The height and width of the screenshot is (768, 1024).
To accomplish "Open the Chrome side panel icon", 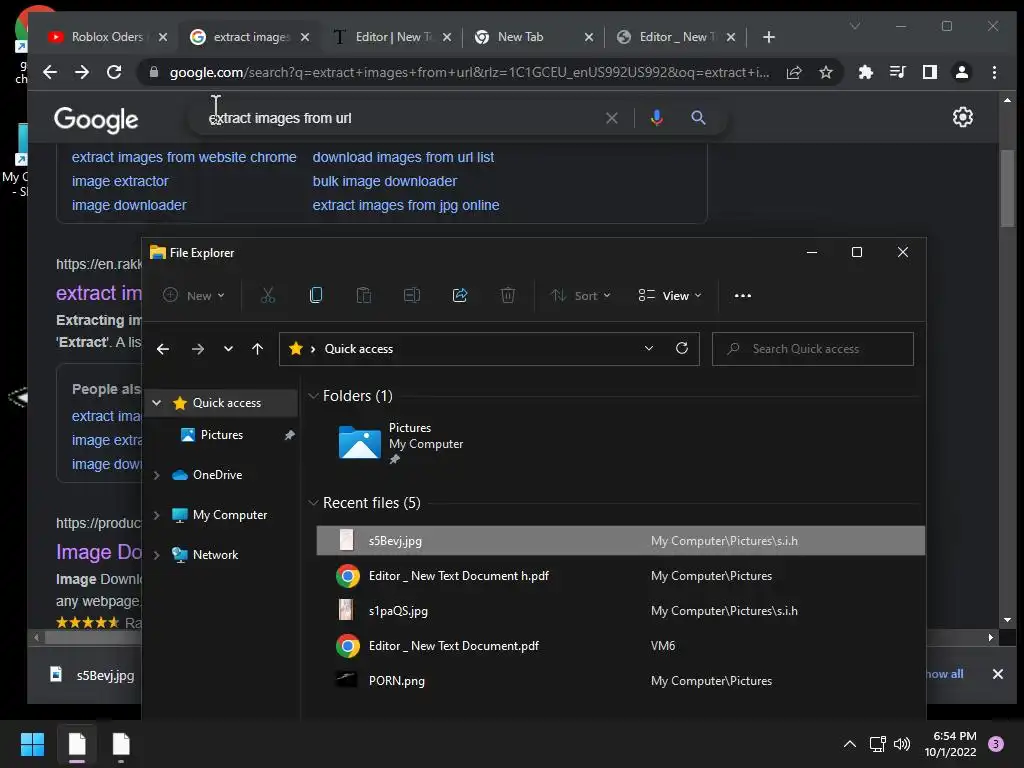I will click(930, 72).
